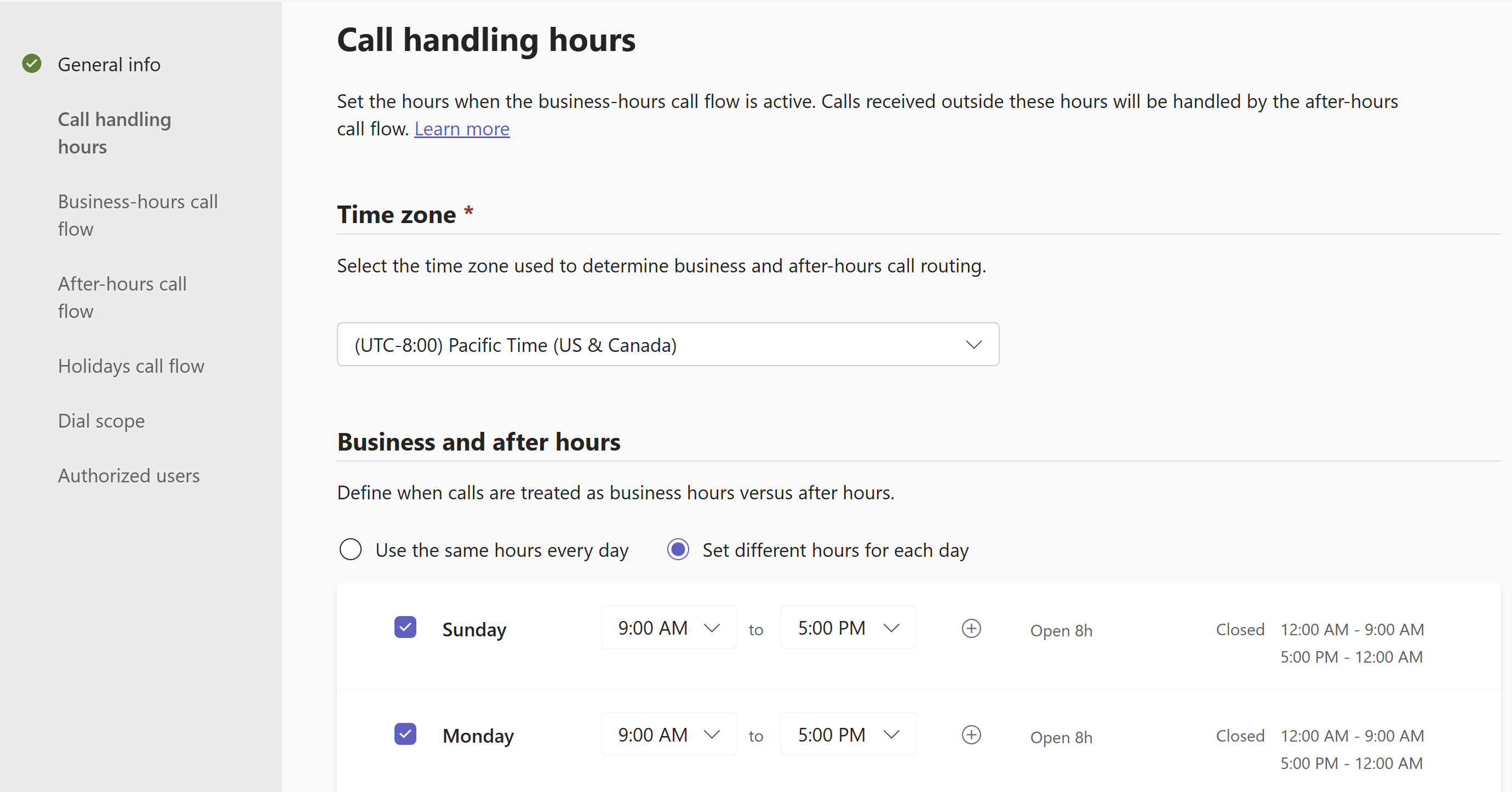Open Holidays call flow step
The image size is (1512, 792).
131,366
